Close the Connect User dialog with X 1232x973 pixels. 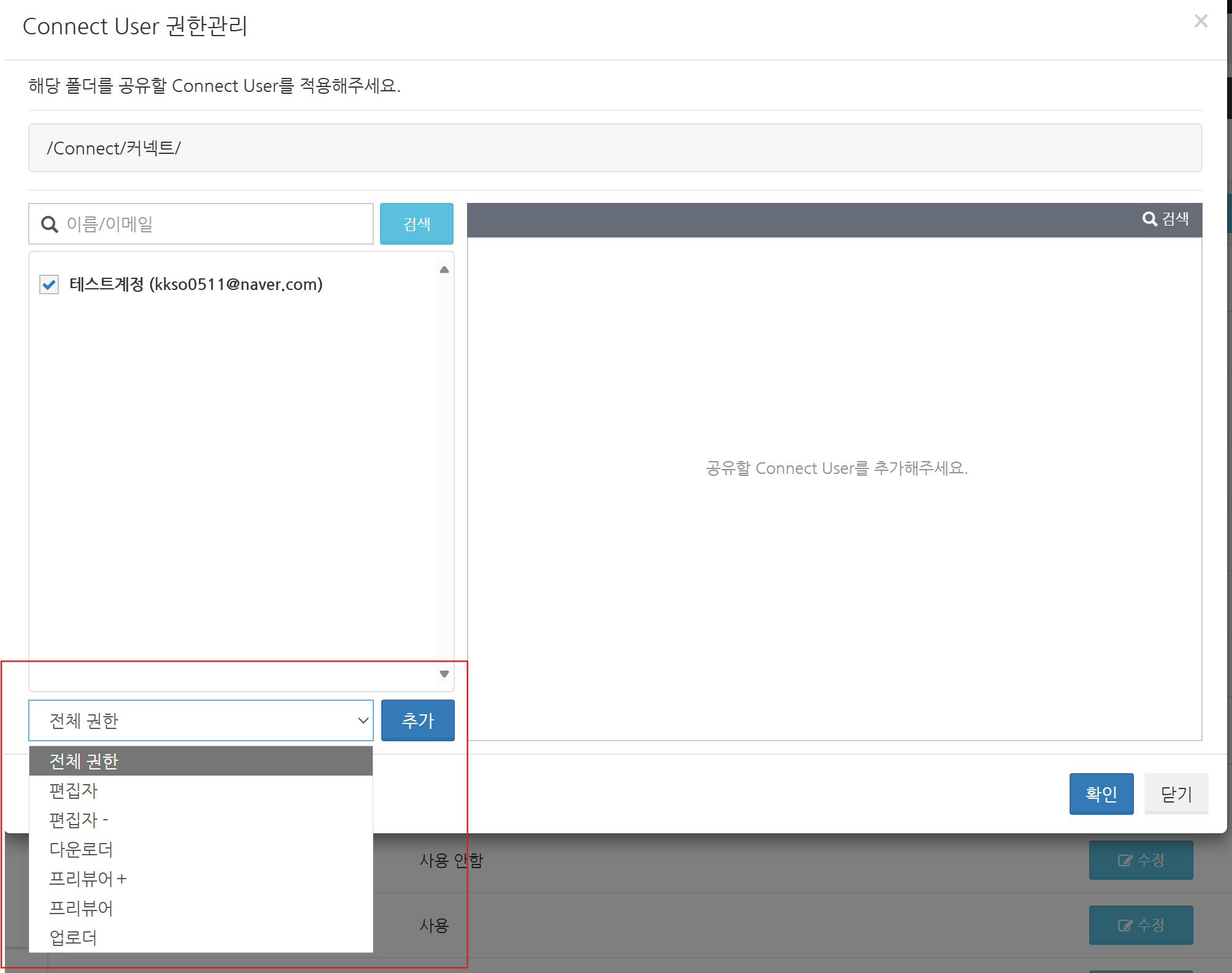click(x=1200, y=21)
